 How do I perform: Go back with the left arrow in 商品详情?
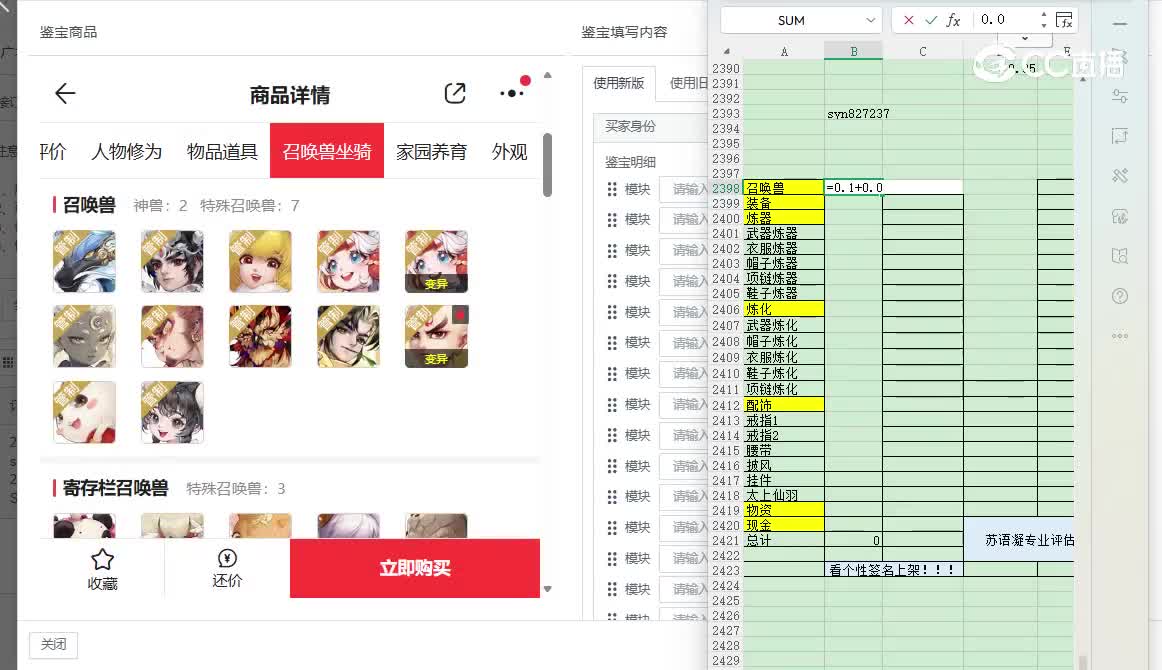pyautogui.click(x=65, y=93)
